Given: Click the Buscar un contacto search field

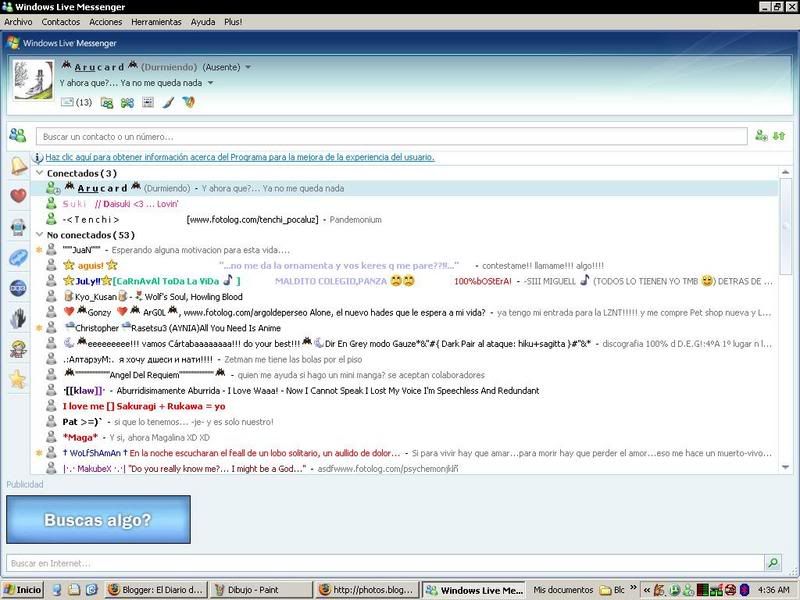Looking at the screenshot, I should click(391, 136).
